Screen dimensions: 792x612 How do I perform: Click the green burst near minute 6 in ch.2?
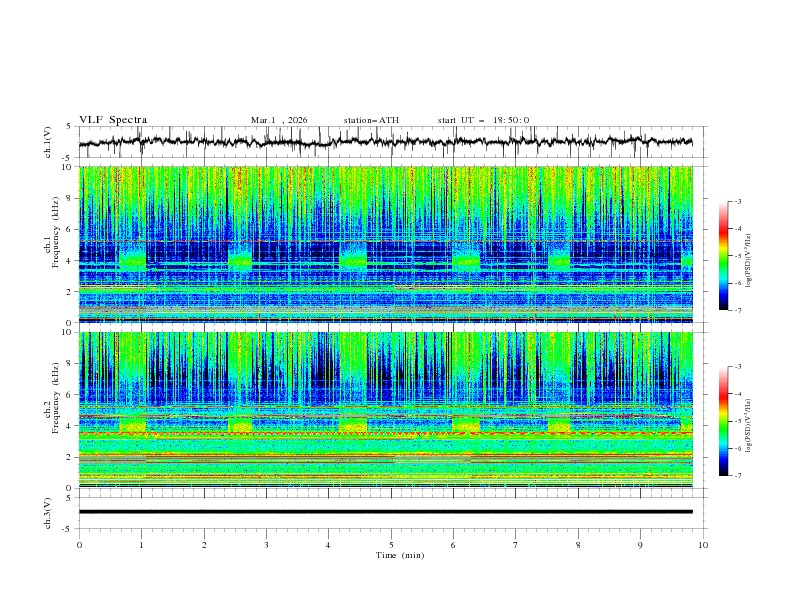466,425
